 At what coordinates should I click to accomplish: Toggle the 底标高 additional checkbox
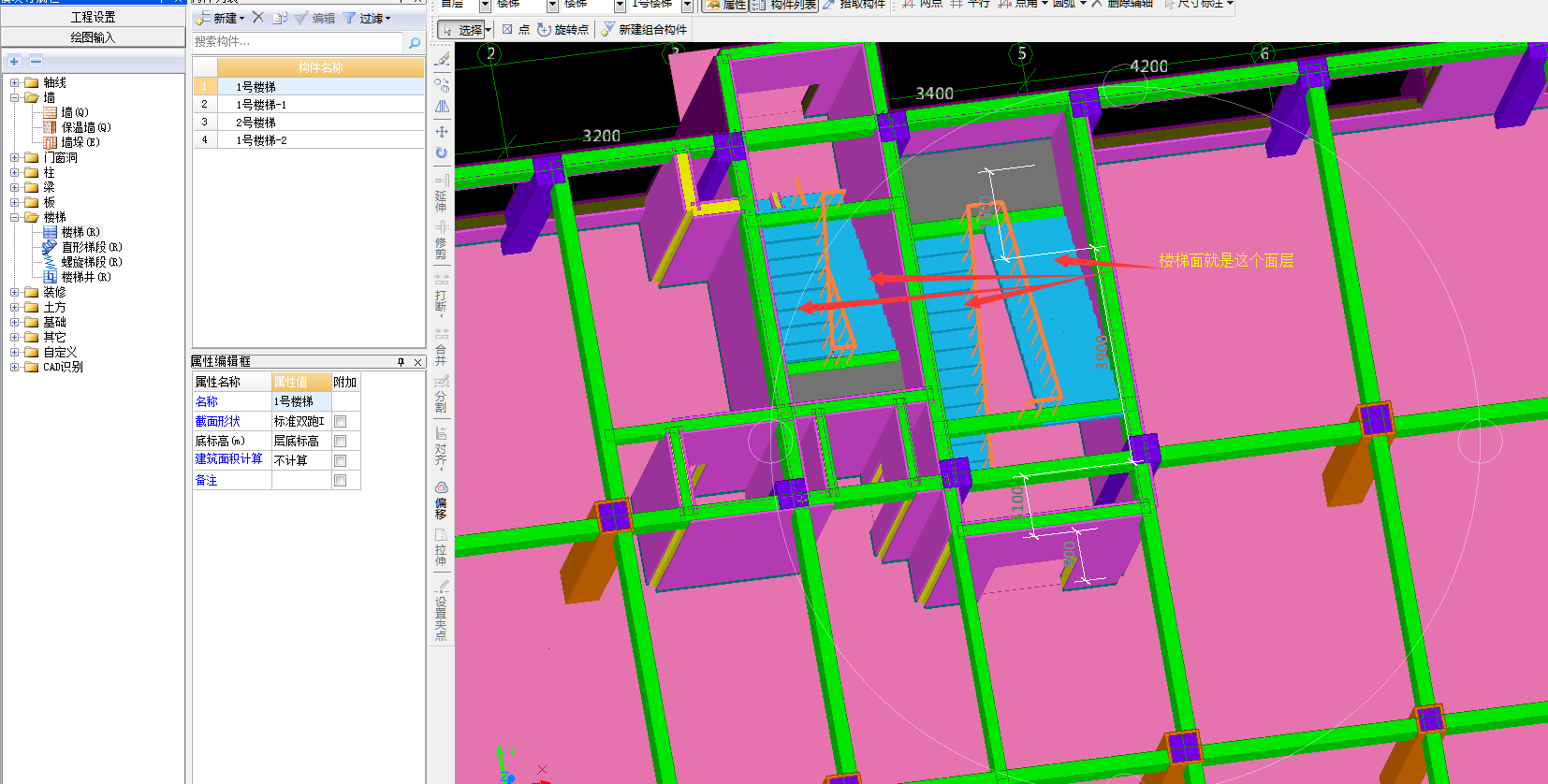341,442
